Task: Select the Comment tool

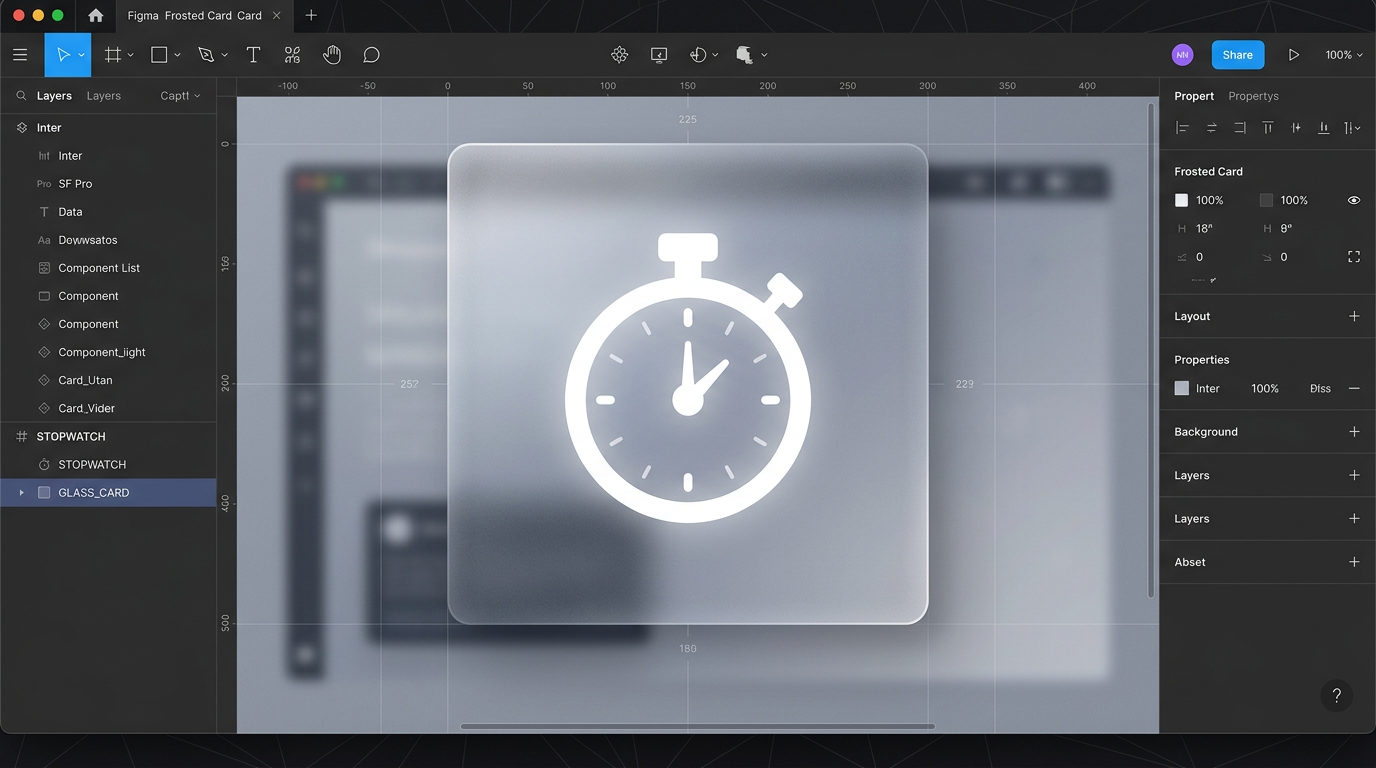Action: click(x=371, y=55)
